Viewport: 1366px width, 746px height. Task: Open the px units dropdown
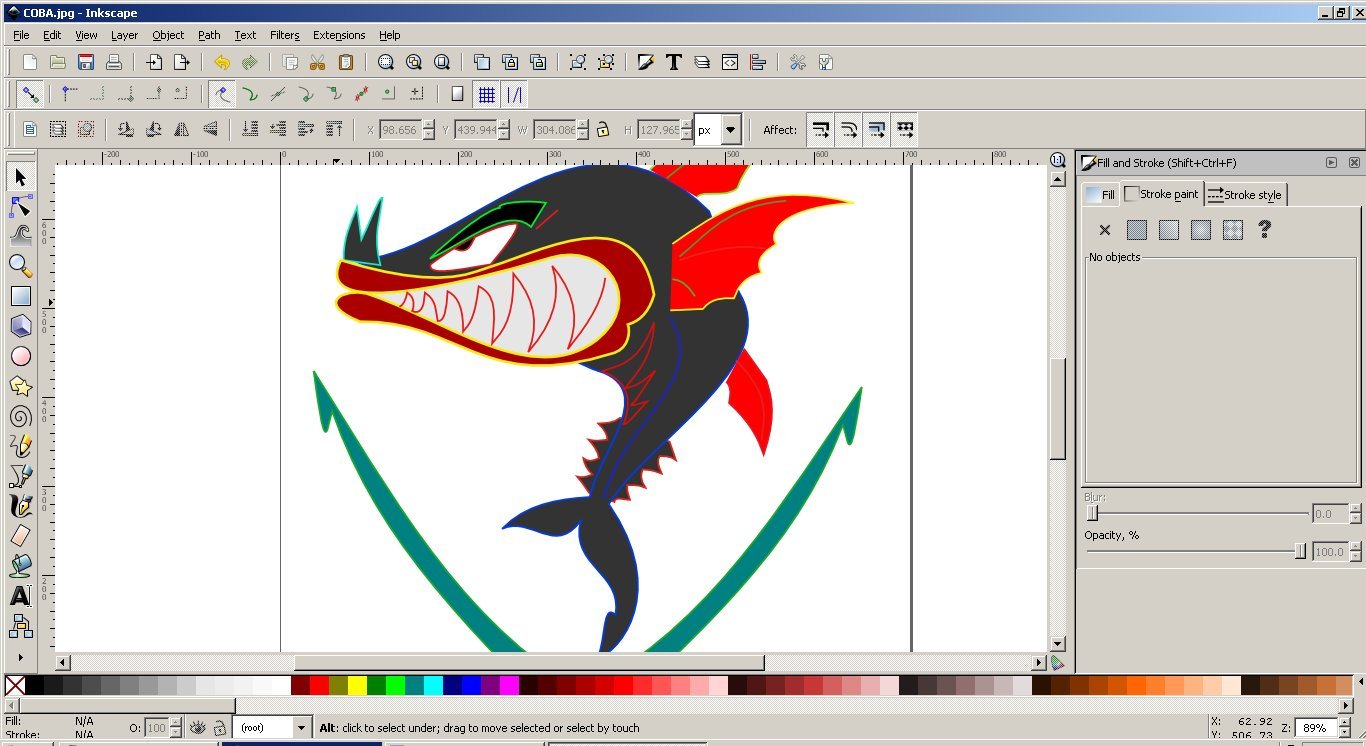coord(731,130)
